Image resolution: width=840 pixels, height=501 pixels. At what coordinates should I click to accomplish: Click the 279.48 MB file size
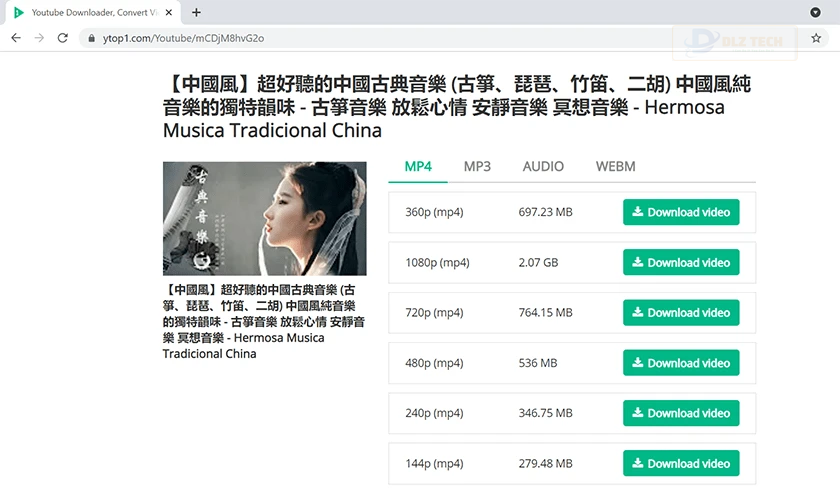[x=545, y=463]
